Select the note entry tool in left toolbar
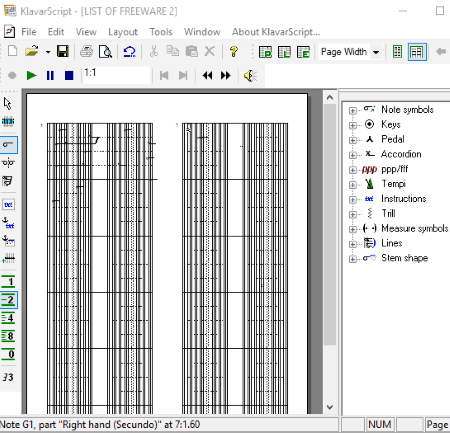 8,145
